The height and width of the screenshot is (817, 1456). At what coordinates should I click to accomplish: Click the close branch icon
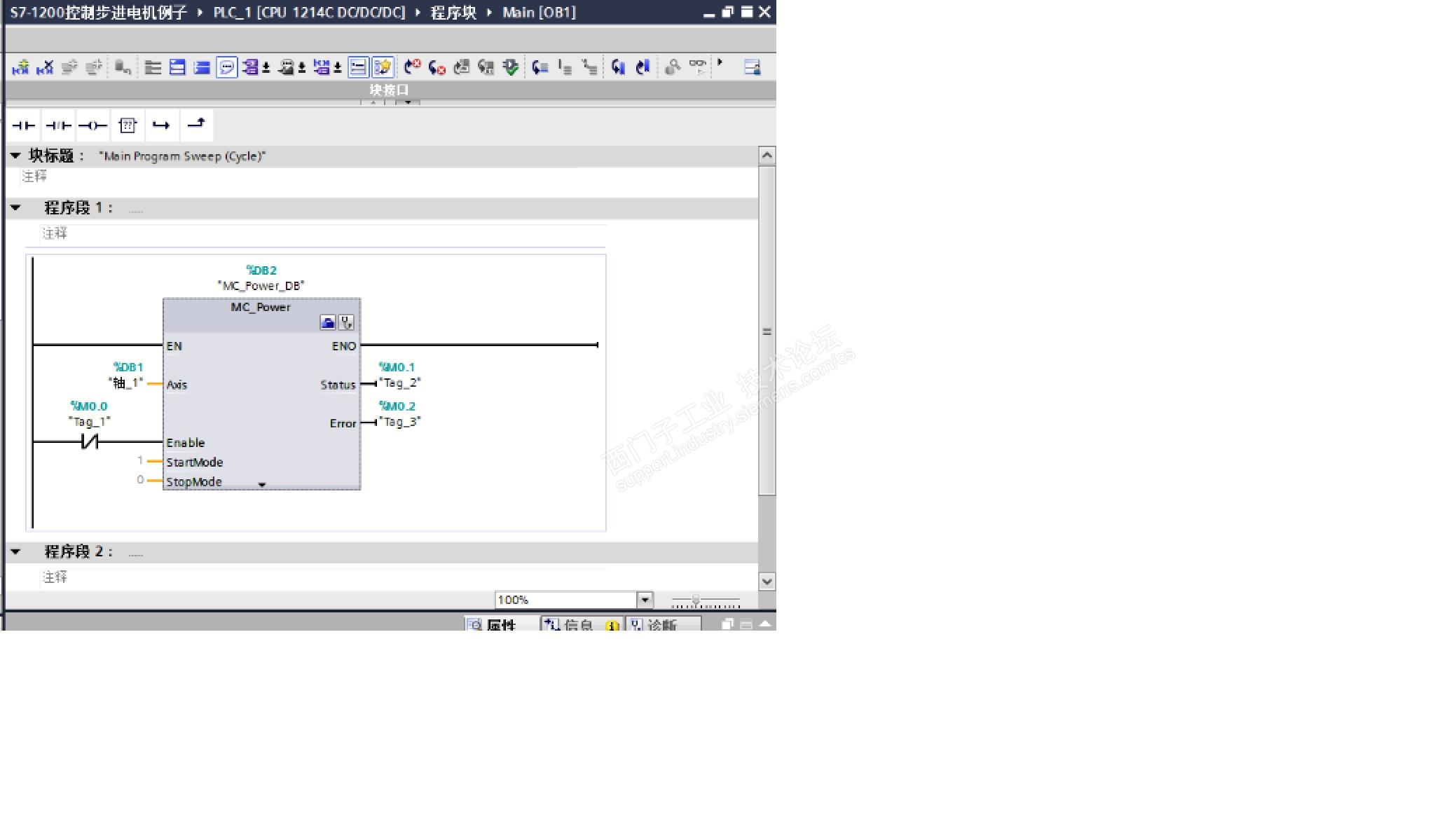(196, 124)
